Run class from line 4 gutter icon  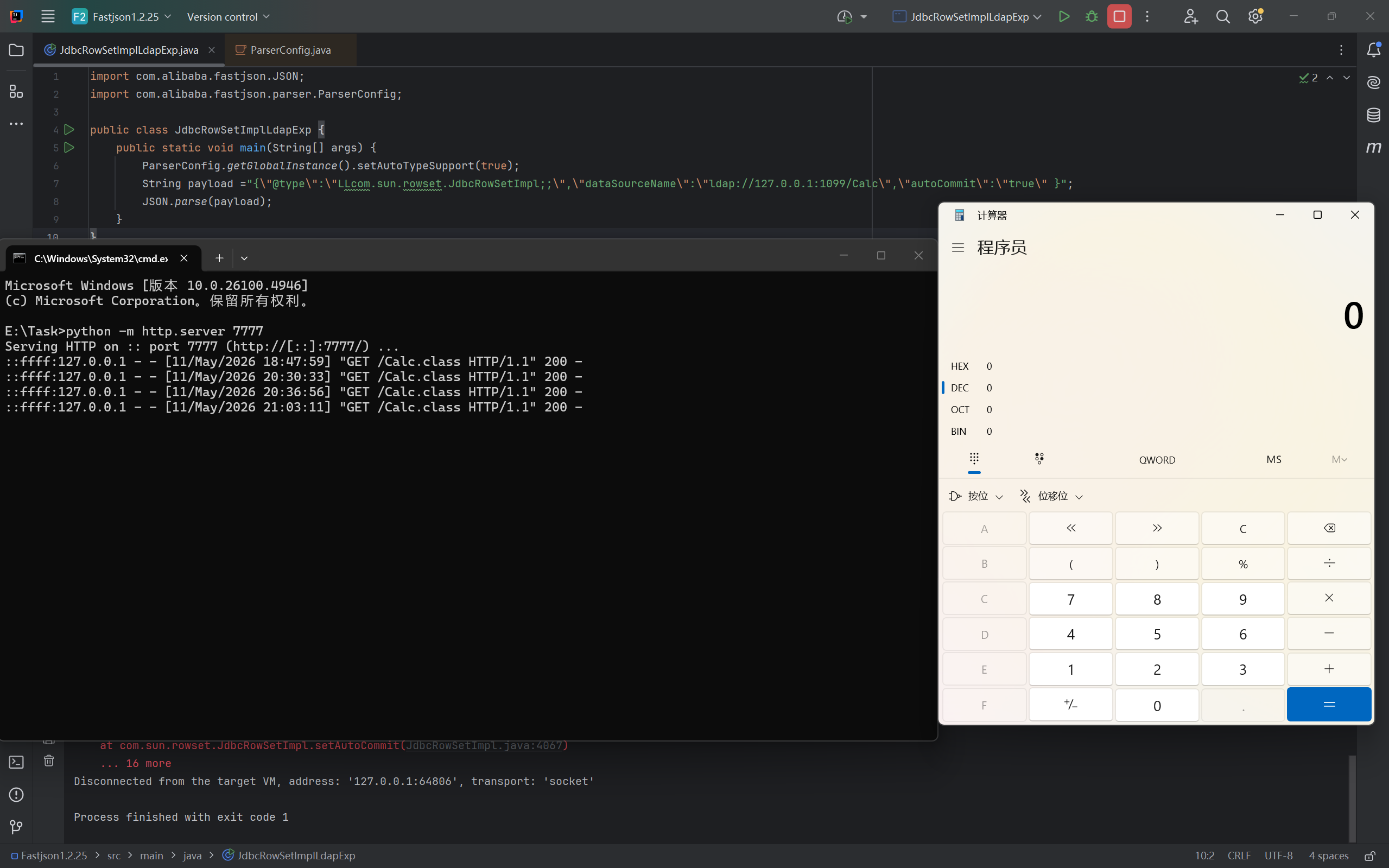tap(69, 130)
